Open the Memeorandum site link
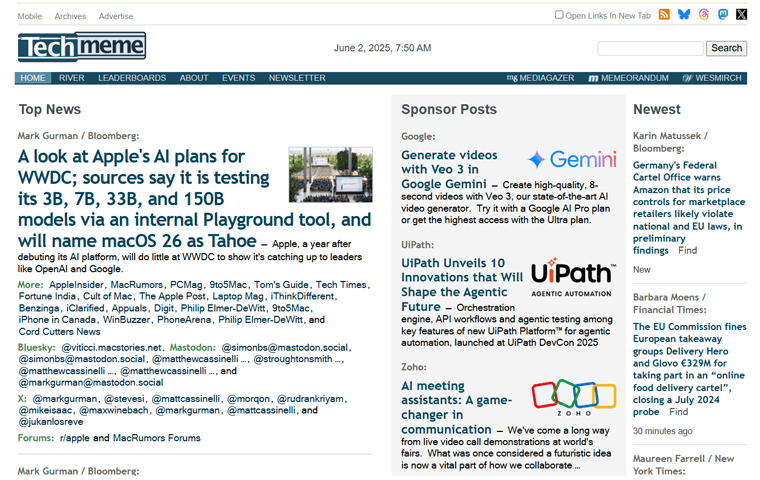 click(x=629, y=78)
